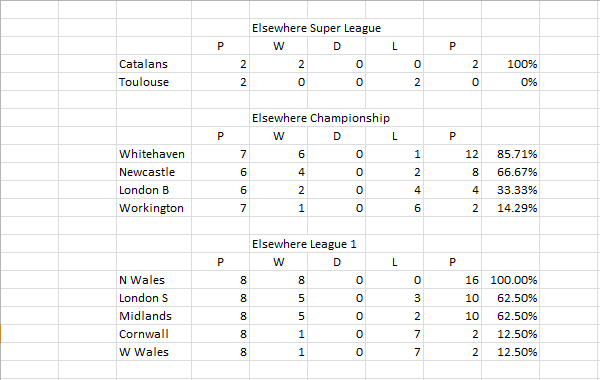
Task: Select the points value 16 for N Wales
Action: (452, 280)
